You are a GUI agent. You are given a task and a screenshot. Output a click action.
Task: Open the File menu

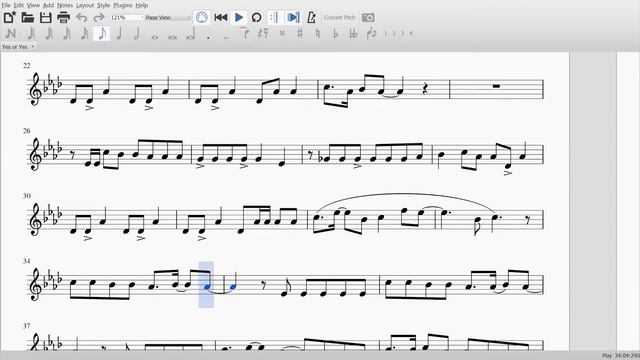6,5
